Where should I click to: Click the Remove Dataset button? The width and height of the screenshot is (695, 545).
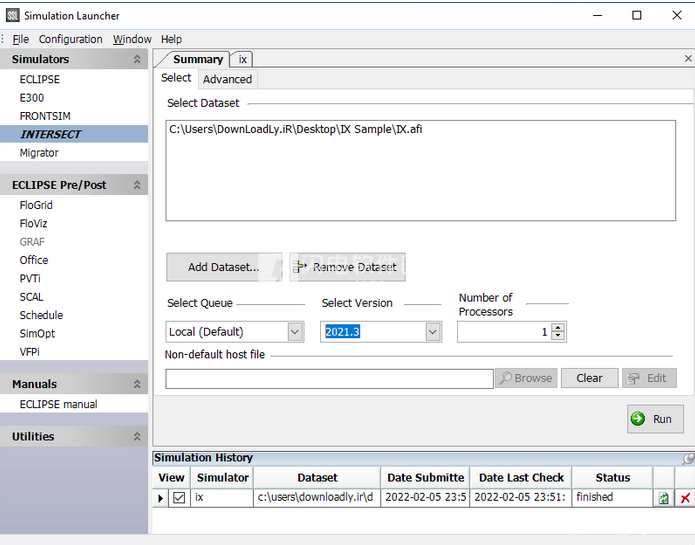(348, 267)
